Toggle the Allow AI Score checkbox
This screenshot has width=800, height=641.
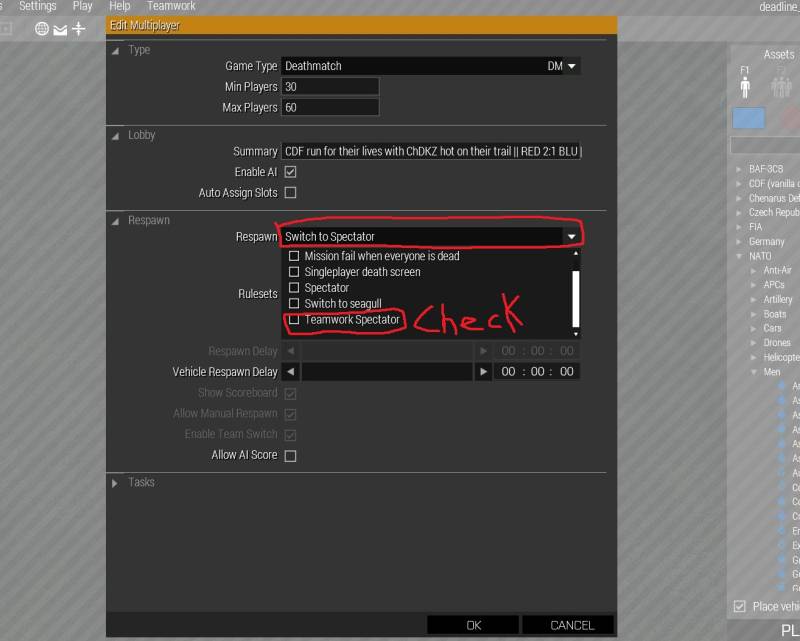[291, 455]
